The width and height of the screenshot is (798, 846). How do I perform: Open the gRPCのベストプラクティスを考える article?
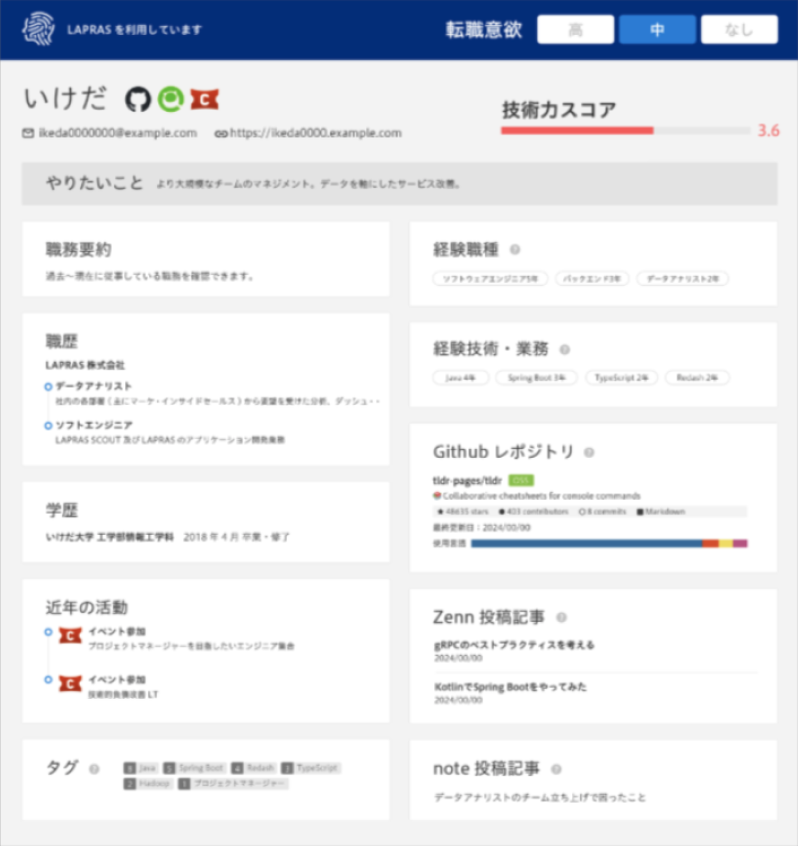point(514,645)
